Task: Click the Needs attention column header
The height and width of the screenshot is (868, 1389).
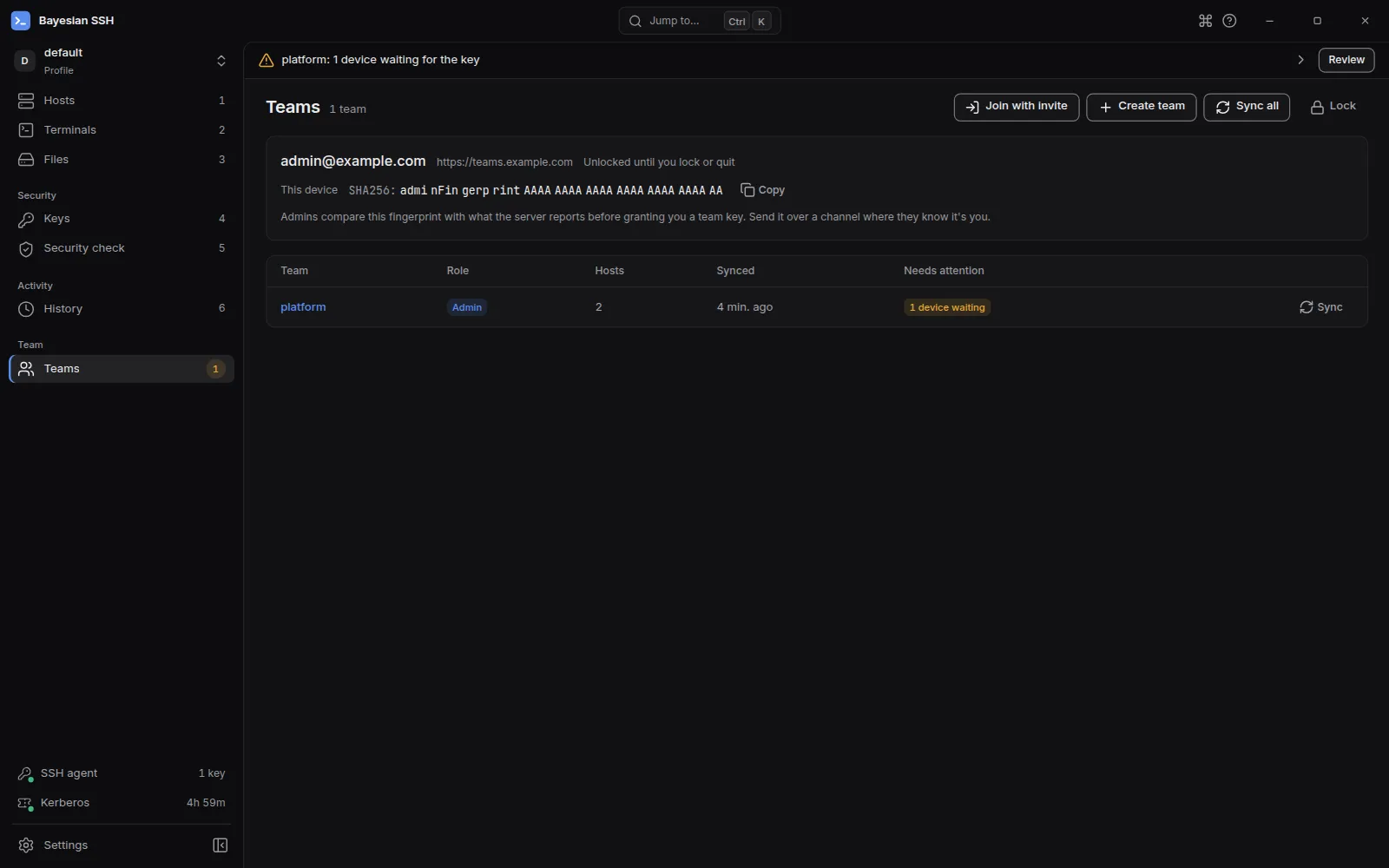Action: tap(944, 271)
